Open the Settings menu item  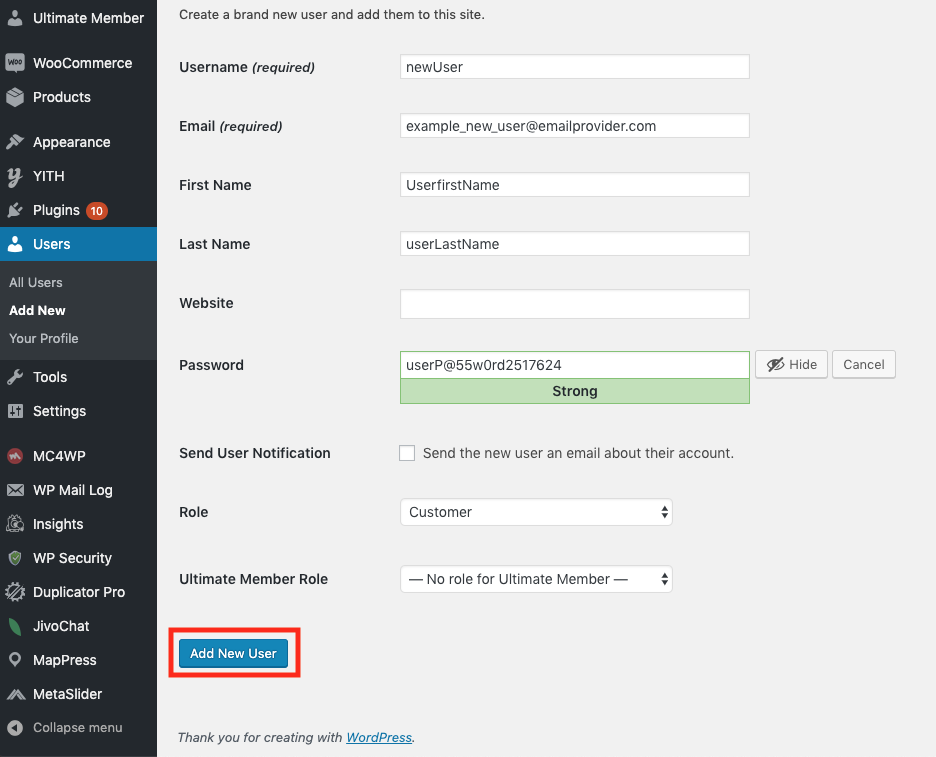click(x=59, y=411)
